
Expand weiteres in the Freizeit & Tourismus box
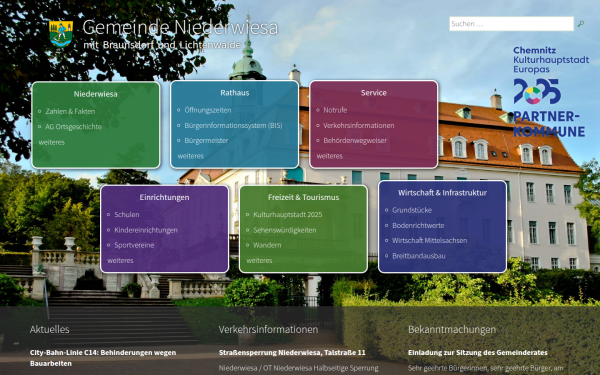[x=259, y=261]
